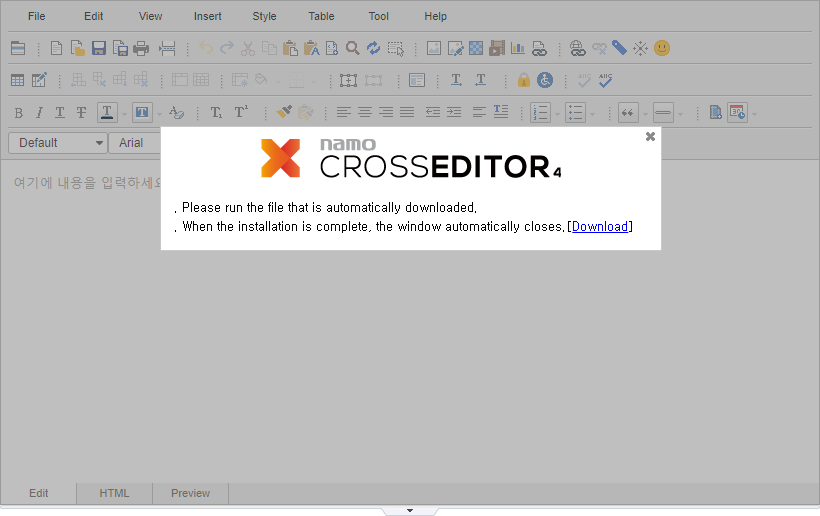Apply the font color

coord(107,112)
